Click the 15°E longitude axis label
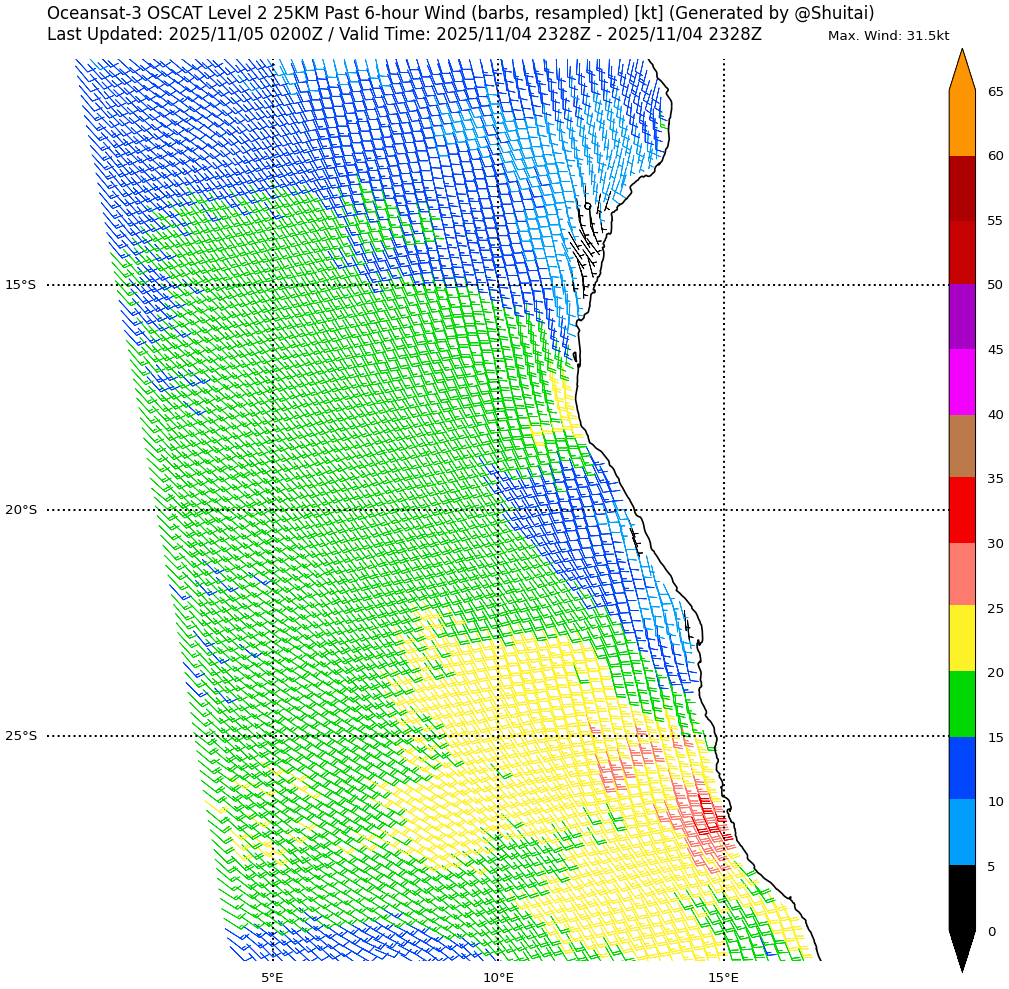Image resolution: width=1009 pixels, height=989 pixels. 723,977
